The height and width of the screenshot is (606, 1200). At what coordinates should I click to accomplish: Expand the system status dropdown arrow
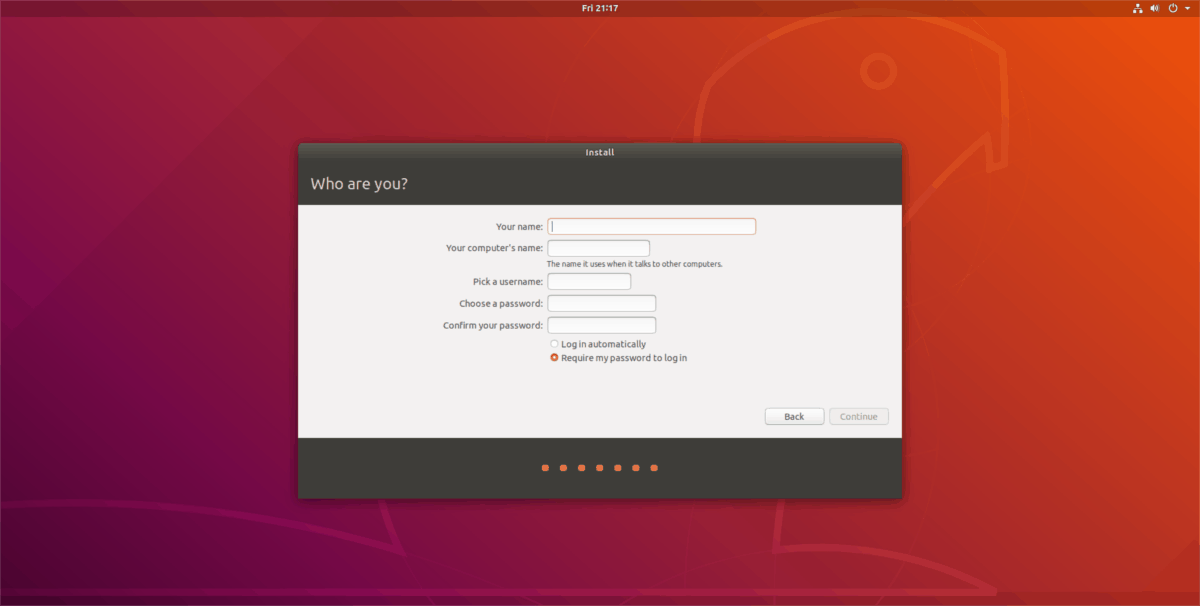click(x=1186, y=7)
